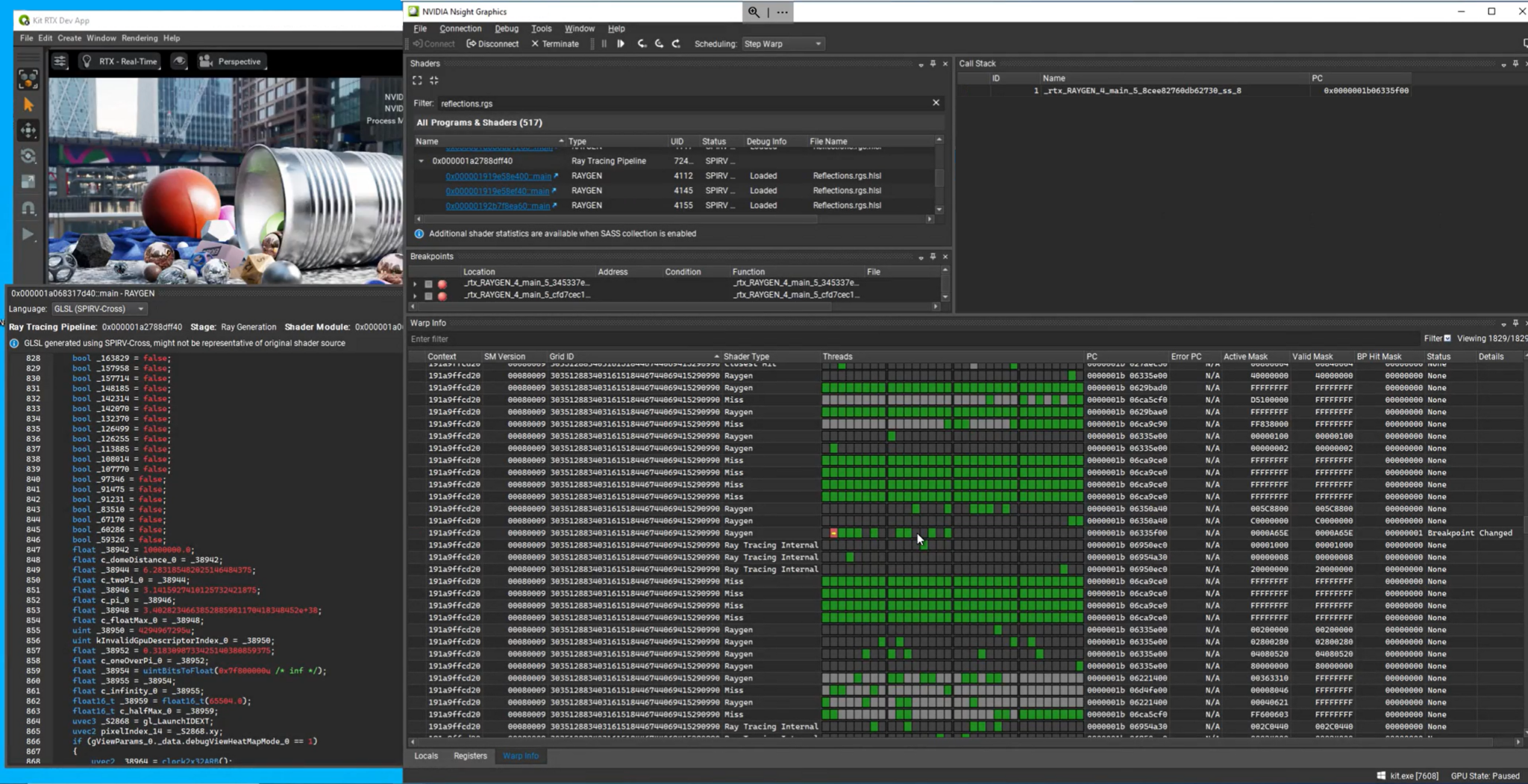
Task: Toggle the Filter checkbox in Warp Info header
Action: 1448,338
